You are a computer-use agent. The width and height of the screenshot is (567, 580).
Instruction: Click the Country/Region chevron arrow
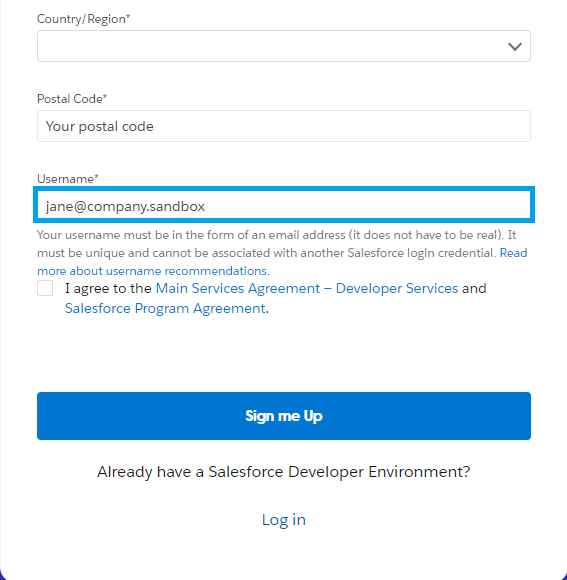(x=514, y=47)
